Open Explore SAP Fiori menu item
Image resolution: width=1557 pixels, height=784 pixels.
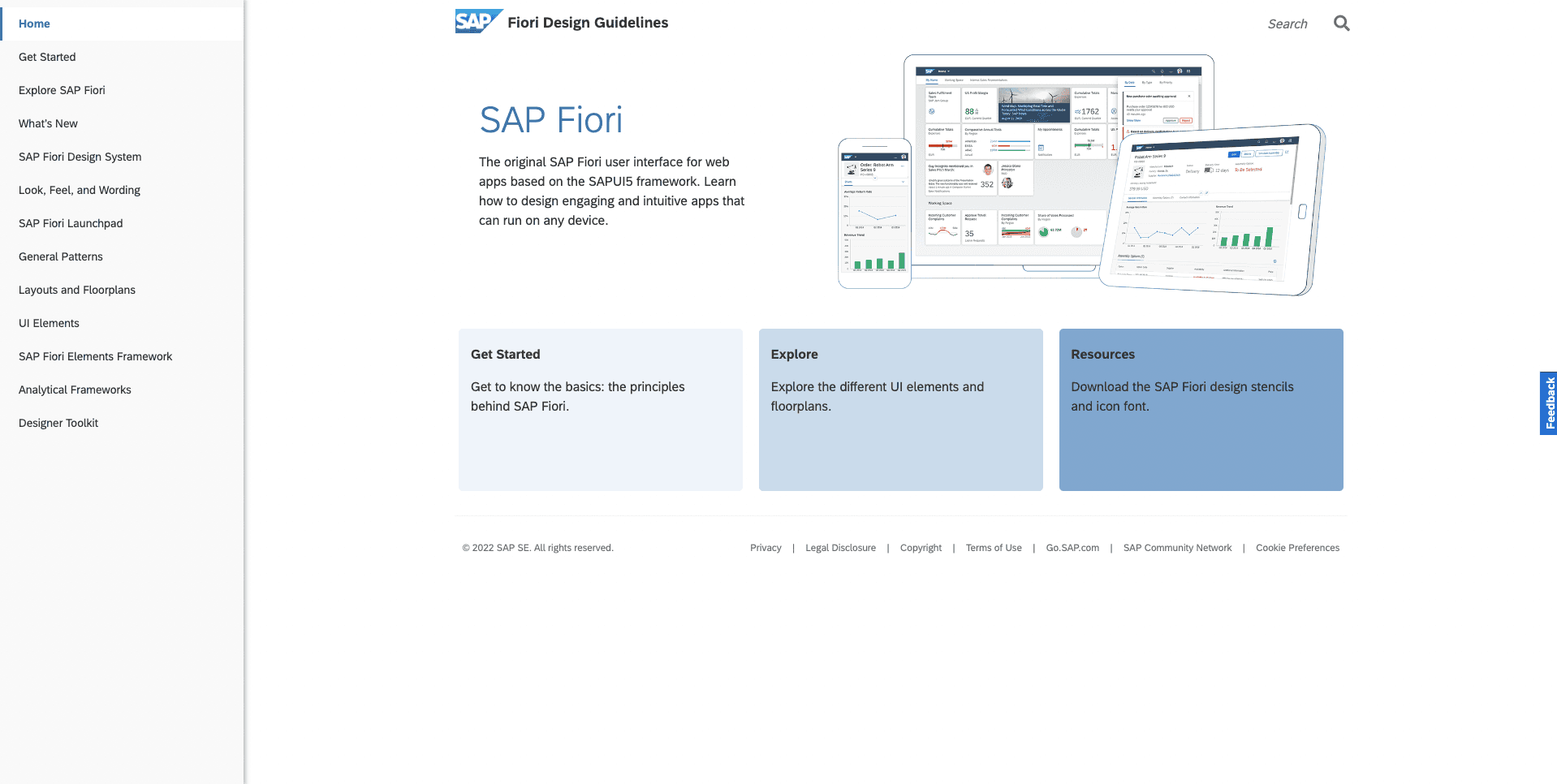coord(122,90)
